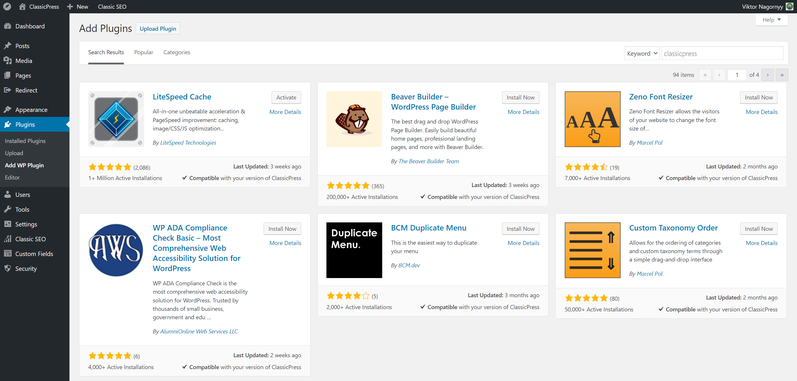Open More Details for BCM Duplicate Menu

(524, 243)
